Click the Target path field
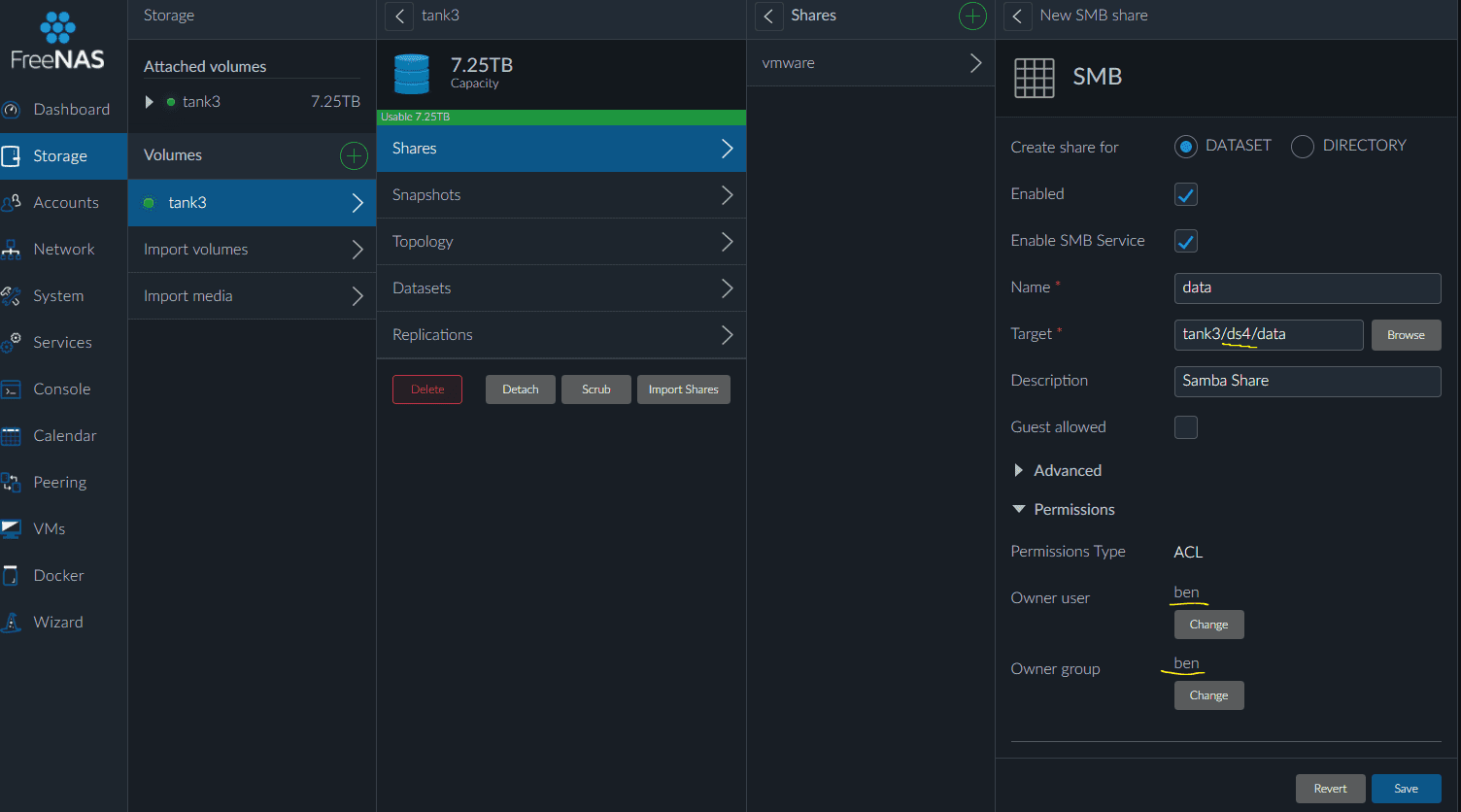This screenshot has width=1461, height=812. pyautogui.click(x=1269, y=335)
